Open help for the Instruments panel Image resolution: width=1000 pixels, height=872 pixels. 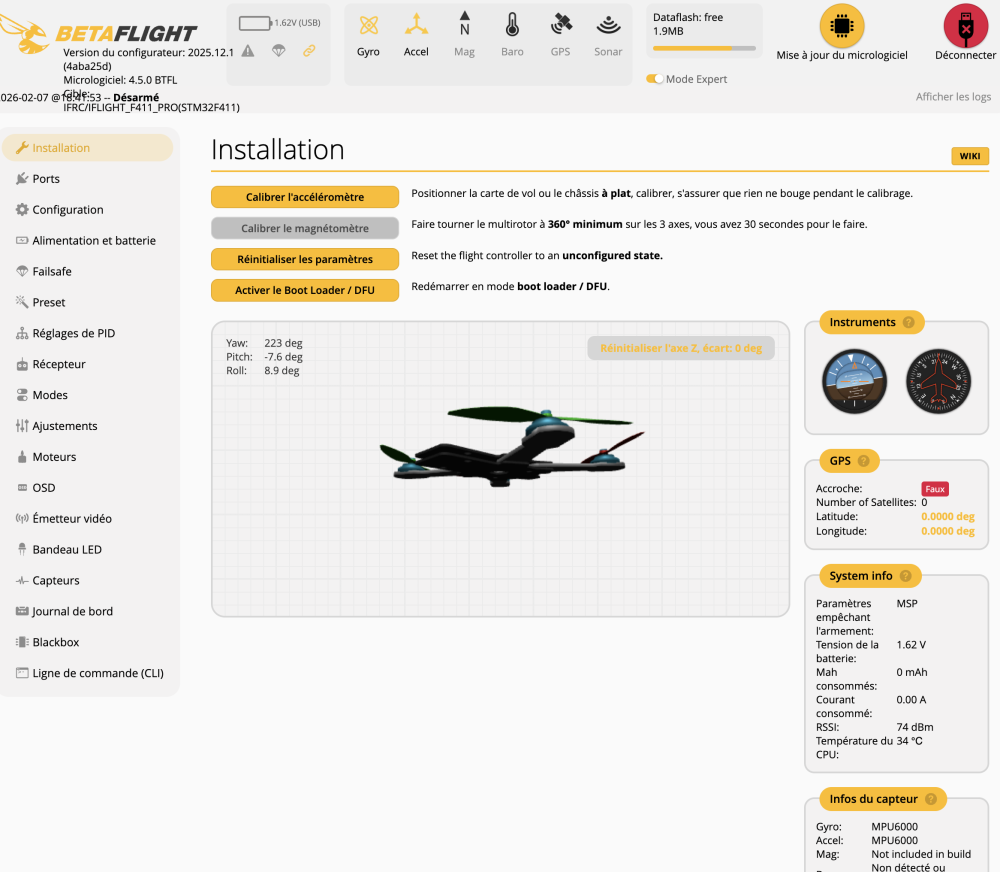point(908,323)
